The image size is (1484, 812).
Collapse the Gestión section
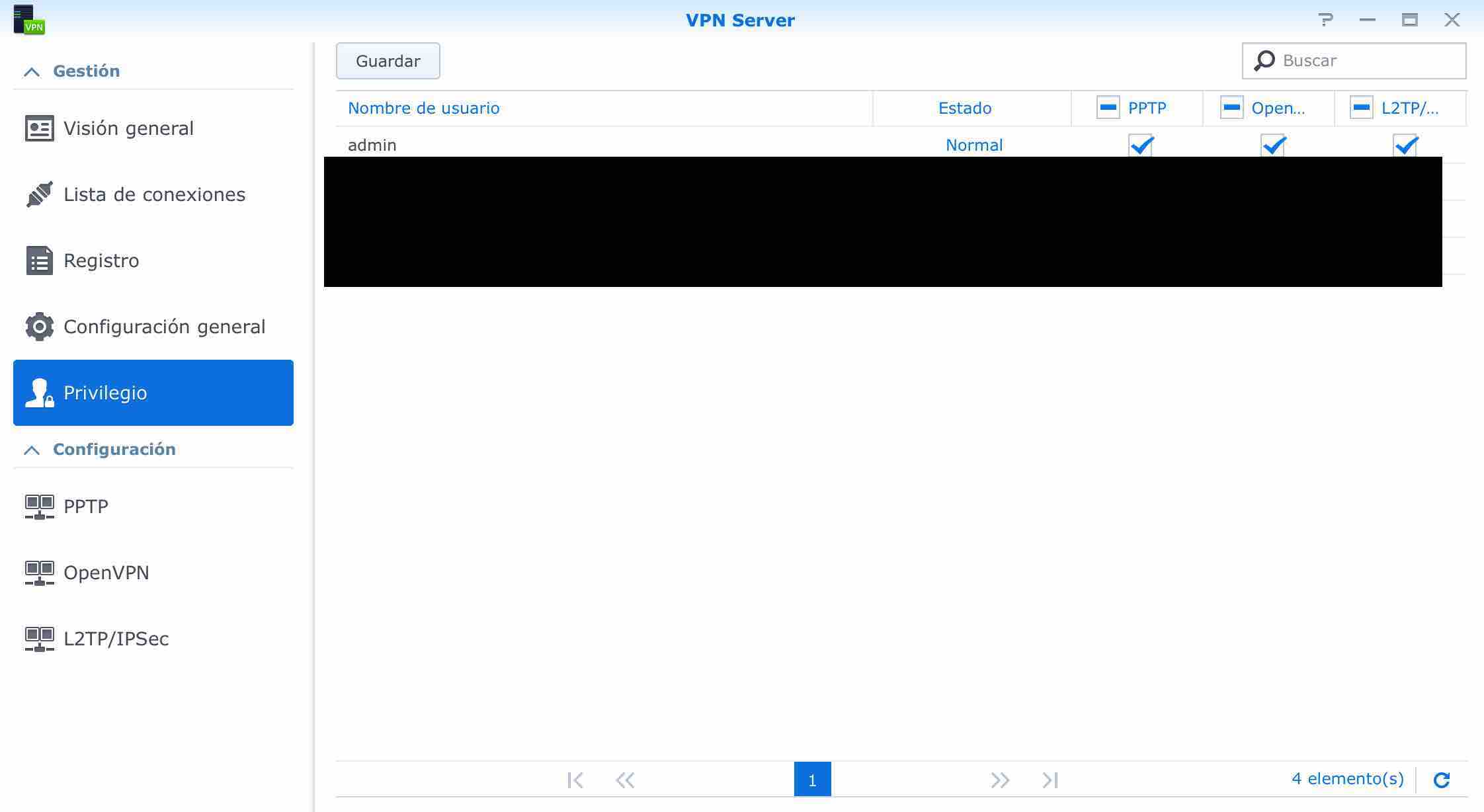[x=32, y=71]
